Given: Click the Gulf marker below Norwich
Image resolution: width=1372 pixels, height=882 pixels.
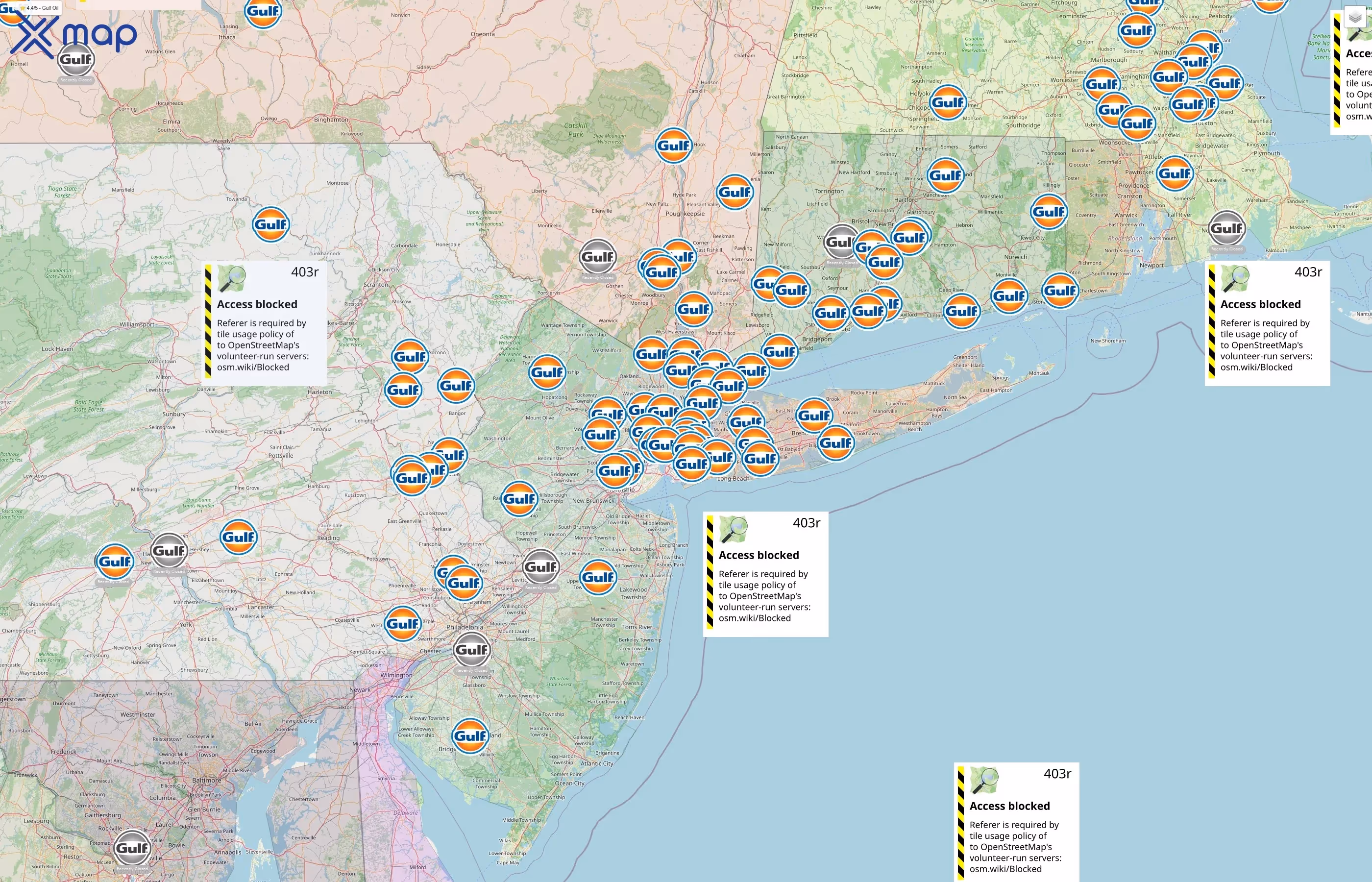Looking at the screenshot, I should (1009, 296).
